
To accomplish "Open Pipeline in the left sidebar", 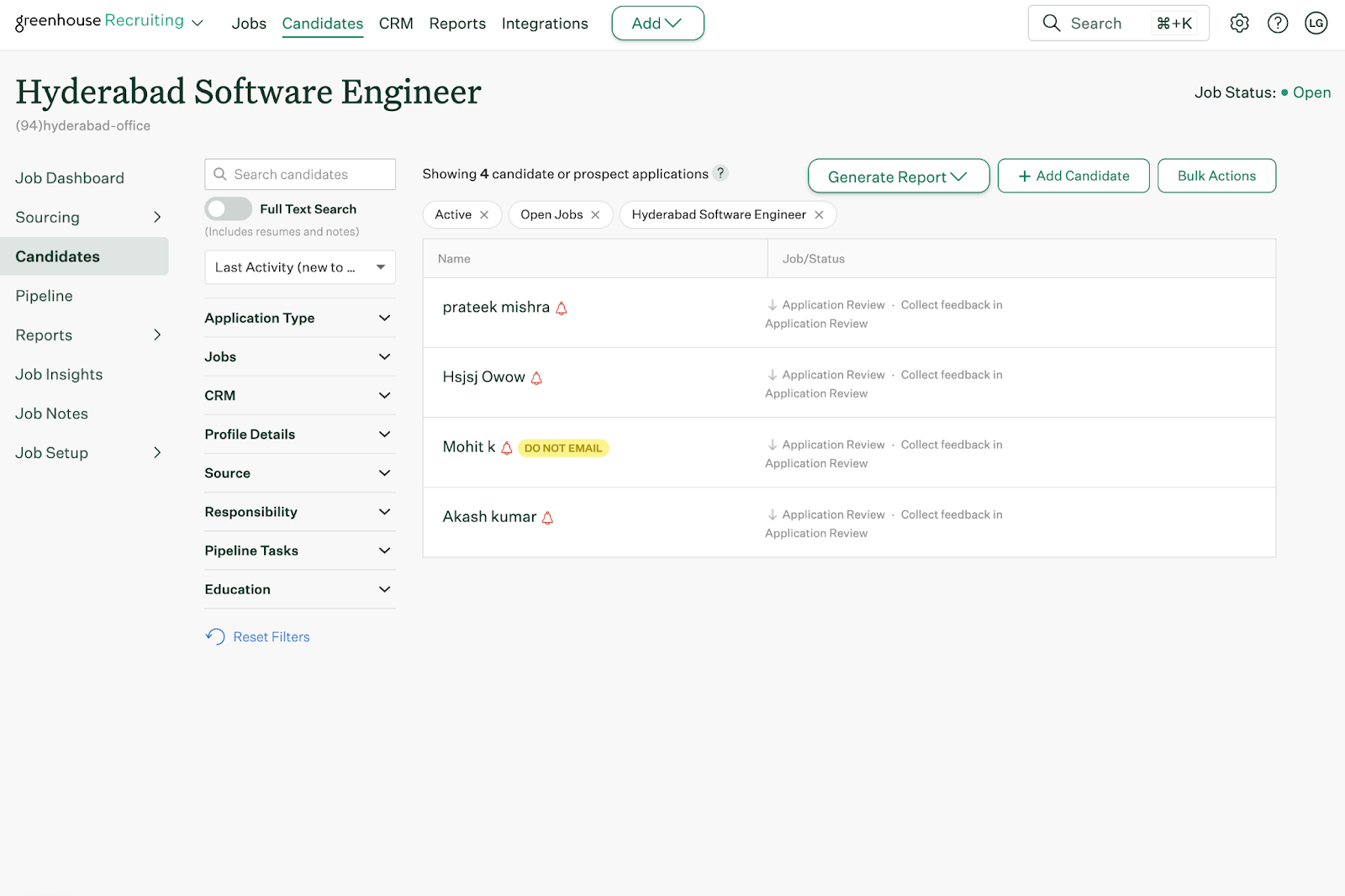I will [x=45, y=296].
